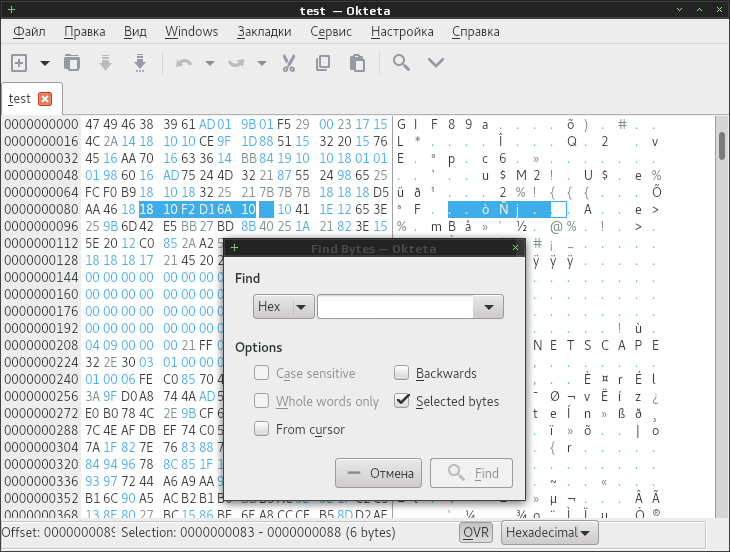This screenshot has width=730, height=552.
Task: Open the New document dropdown arrow
Action: pos(45,63)
